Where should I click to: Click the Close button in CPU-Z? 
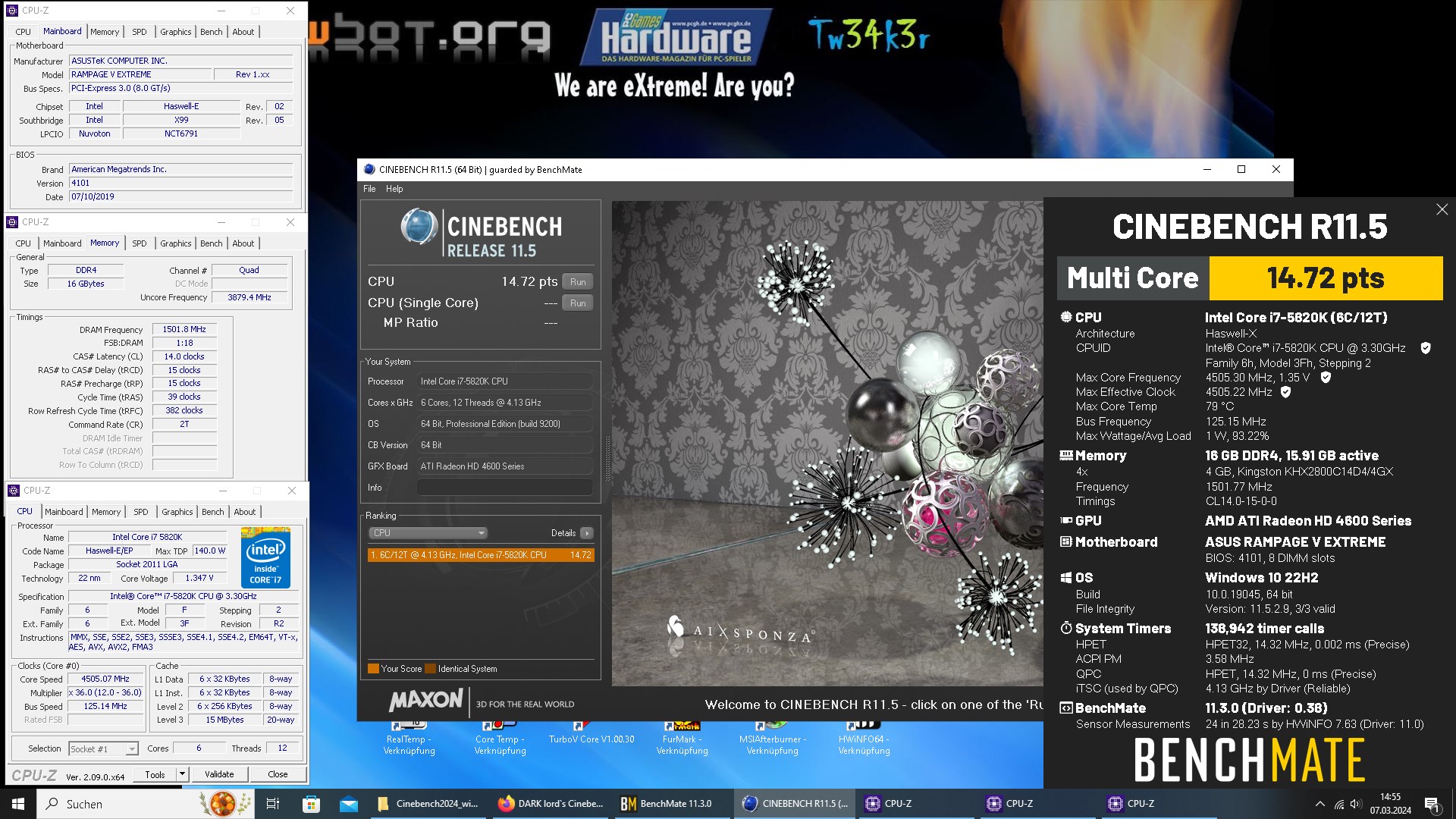[x=278, y=774]
